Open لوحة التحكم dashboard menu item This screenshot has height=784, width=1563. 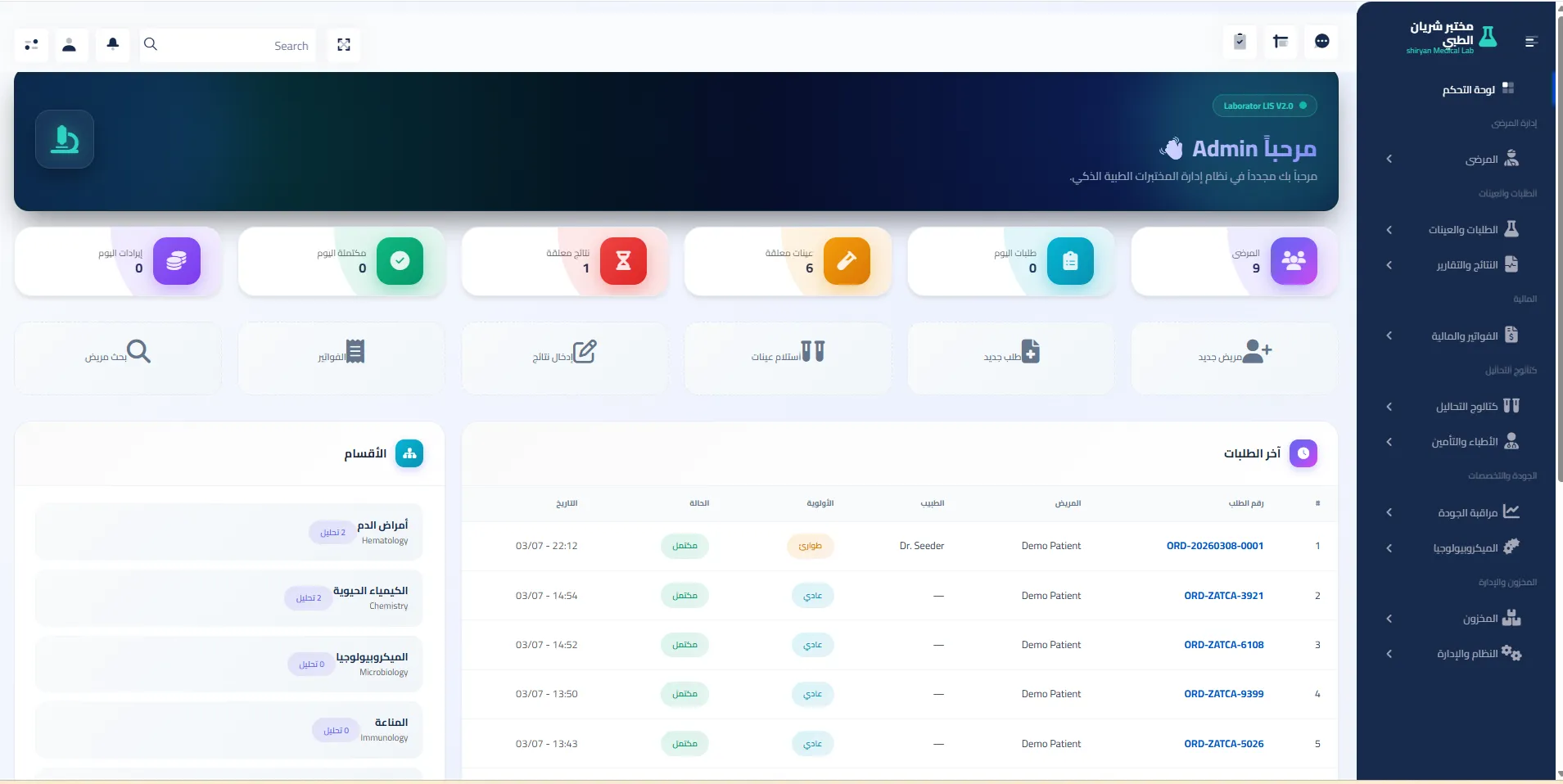click(x=1470, y=89)
